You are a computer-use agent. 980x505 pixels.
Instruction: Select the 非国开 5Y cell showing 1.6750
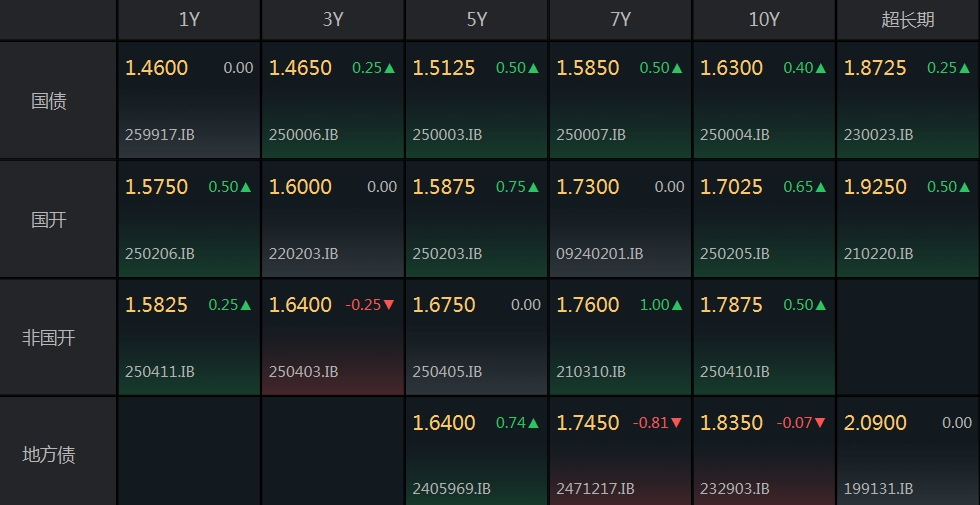click(x=476, y=337)
